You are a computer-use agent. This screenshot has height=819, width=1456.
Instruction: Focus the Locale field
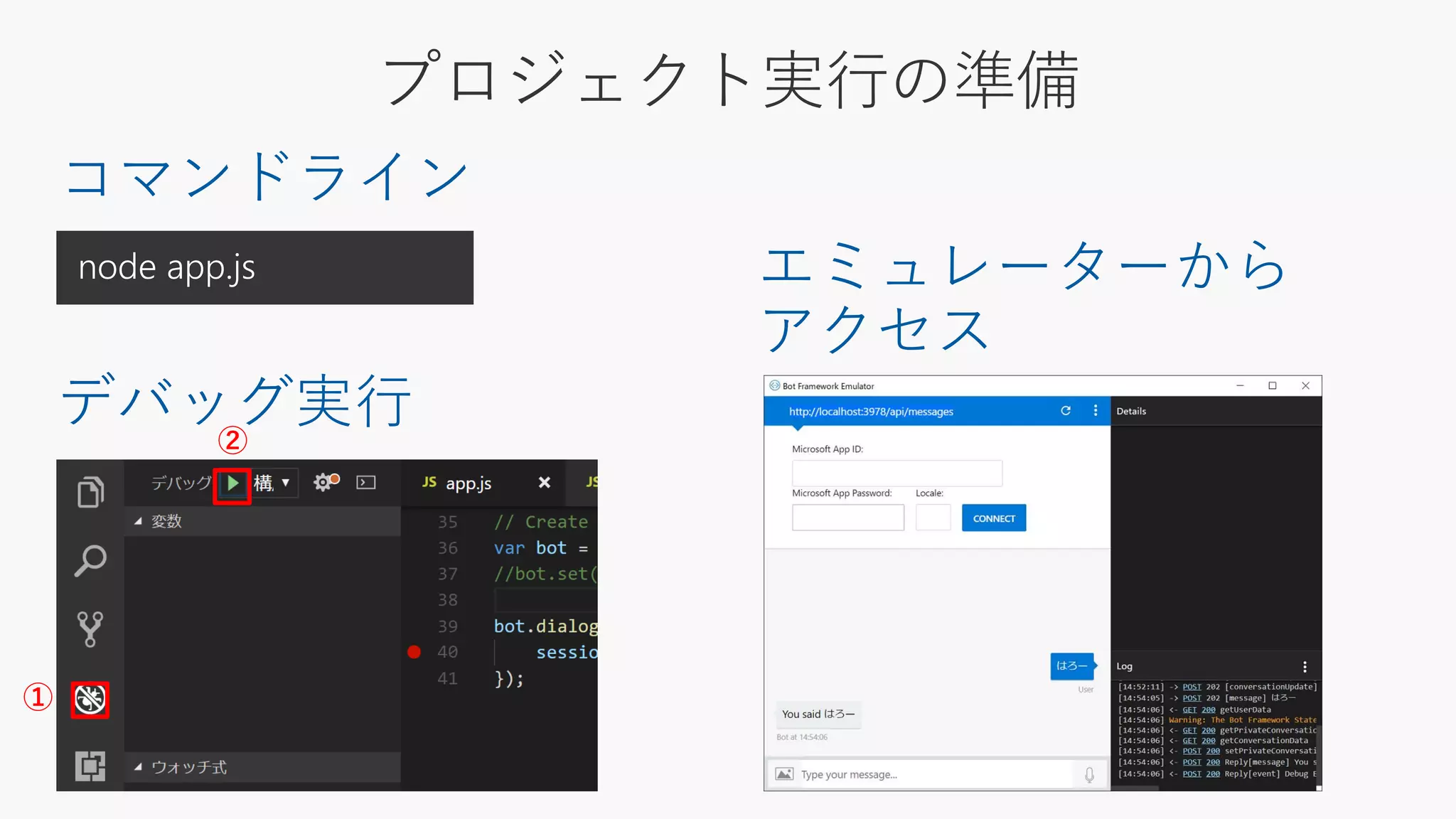[x=933, y=518]
